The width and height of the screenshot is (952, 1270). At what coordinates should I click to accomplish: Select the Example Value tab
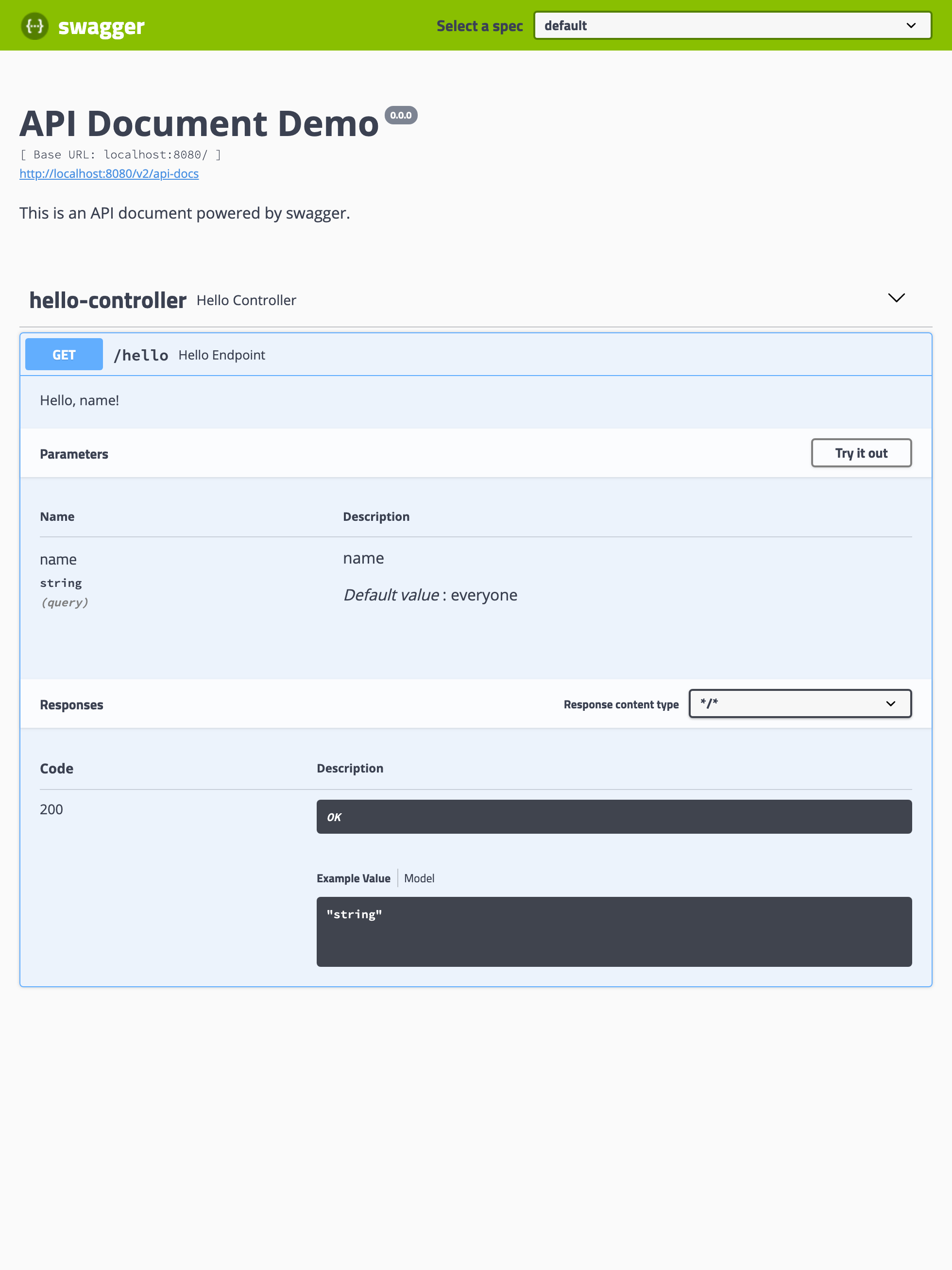353,878
